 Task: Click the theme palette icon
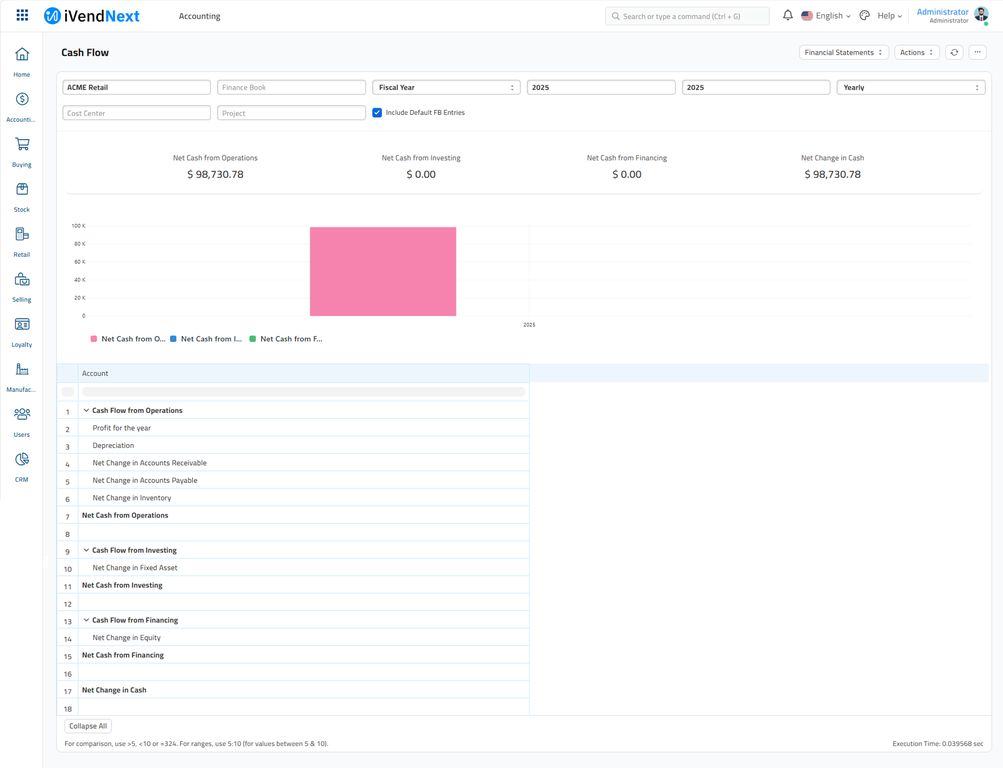coord(864,15)
